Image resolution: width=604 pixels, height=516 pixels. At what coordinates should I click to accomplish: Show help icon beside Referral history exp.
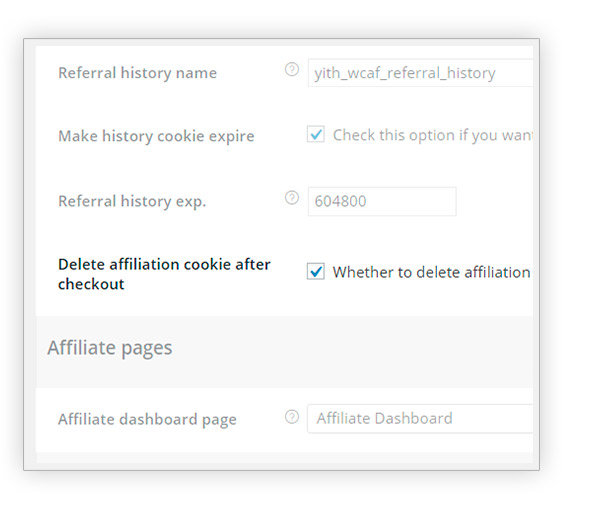point(292,198)
